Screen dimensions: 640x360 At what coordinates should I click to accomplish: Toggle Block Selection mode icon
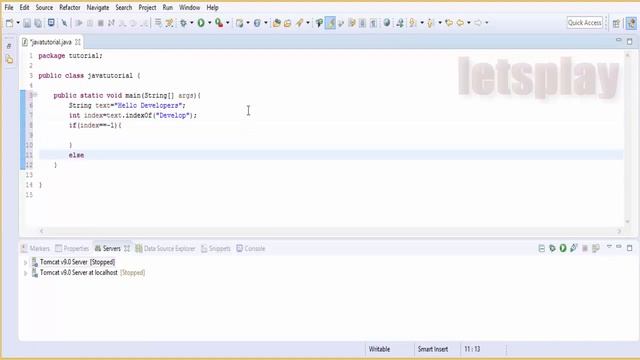362,23
